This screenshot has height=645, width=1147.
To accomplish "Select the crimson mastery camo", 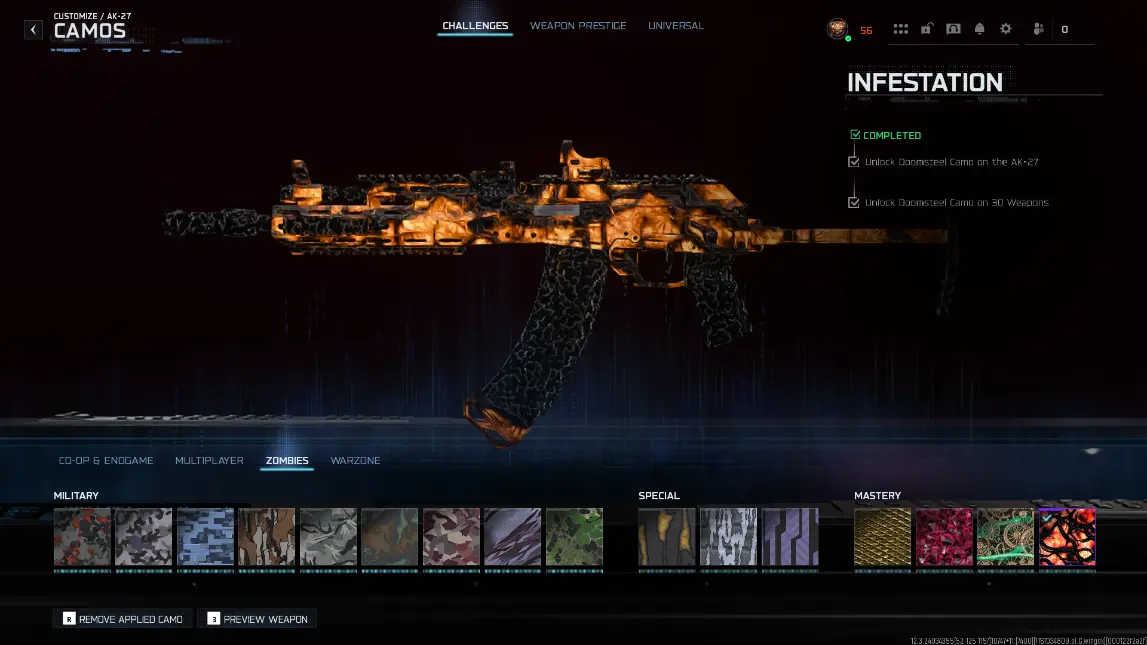I will 944,538.
